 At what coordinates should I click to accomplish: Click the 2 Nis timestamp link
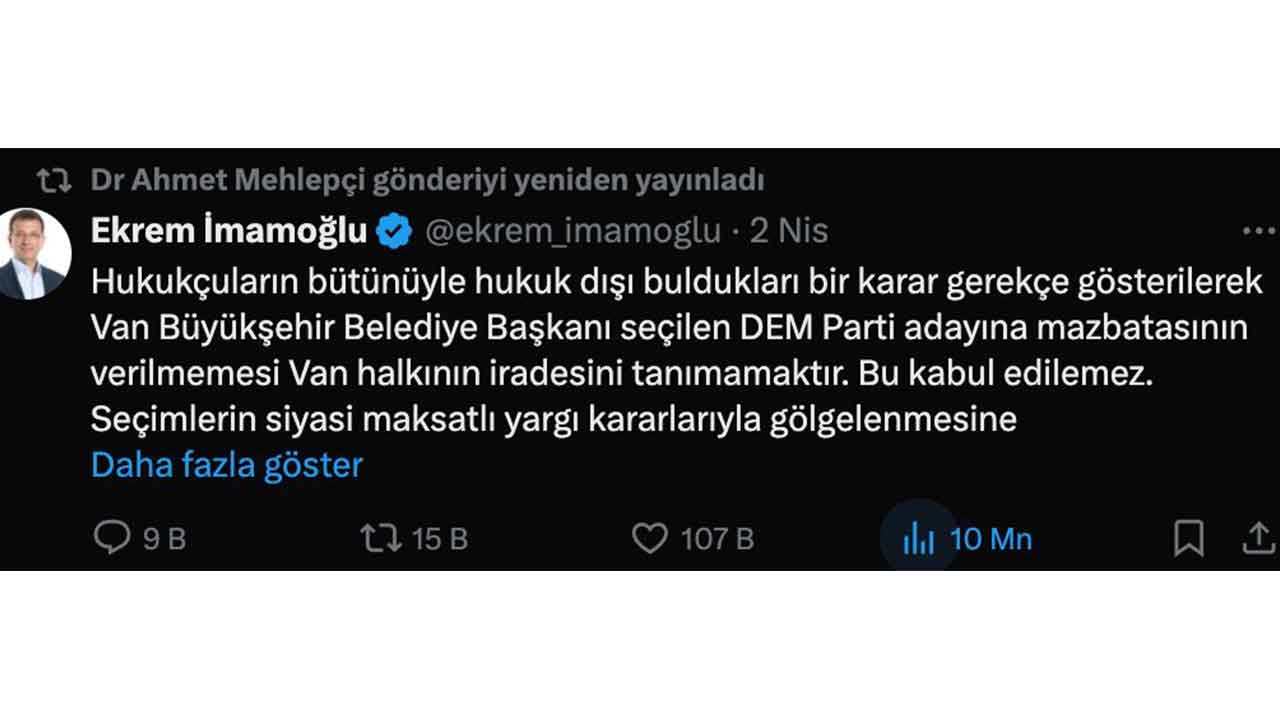pyautogui.click(x=789, y=230)
